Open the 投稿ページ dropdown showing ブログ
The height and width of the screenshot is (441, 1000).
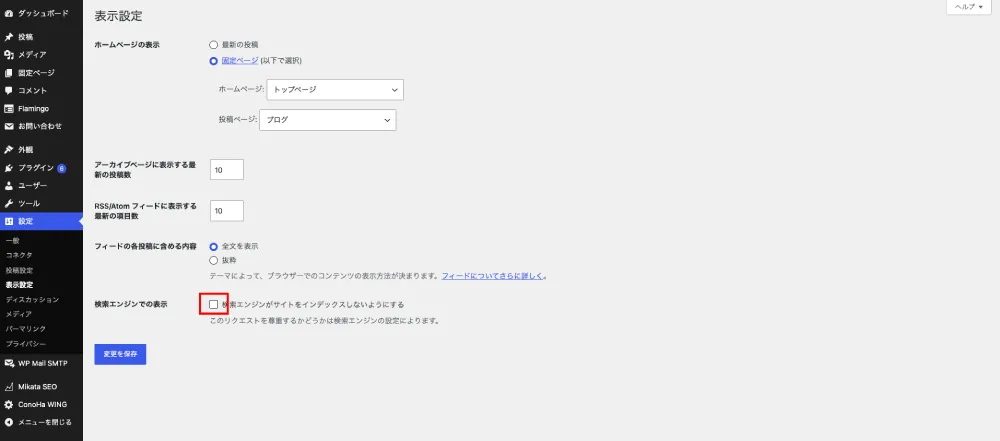tap(328, 120)
